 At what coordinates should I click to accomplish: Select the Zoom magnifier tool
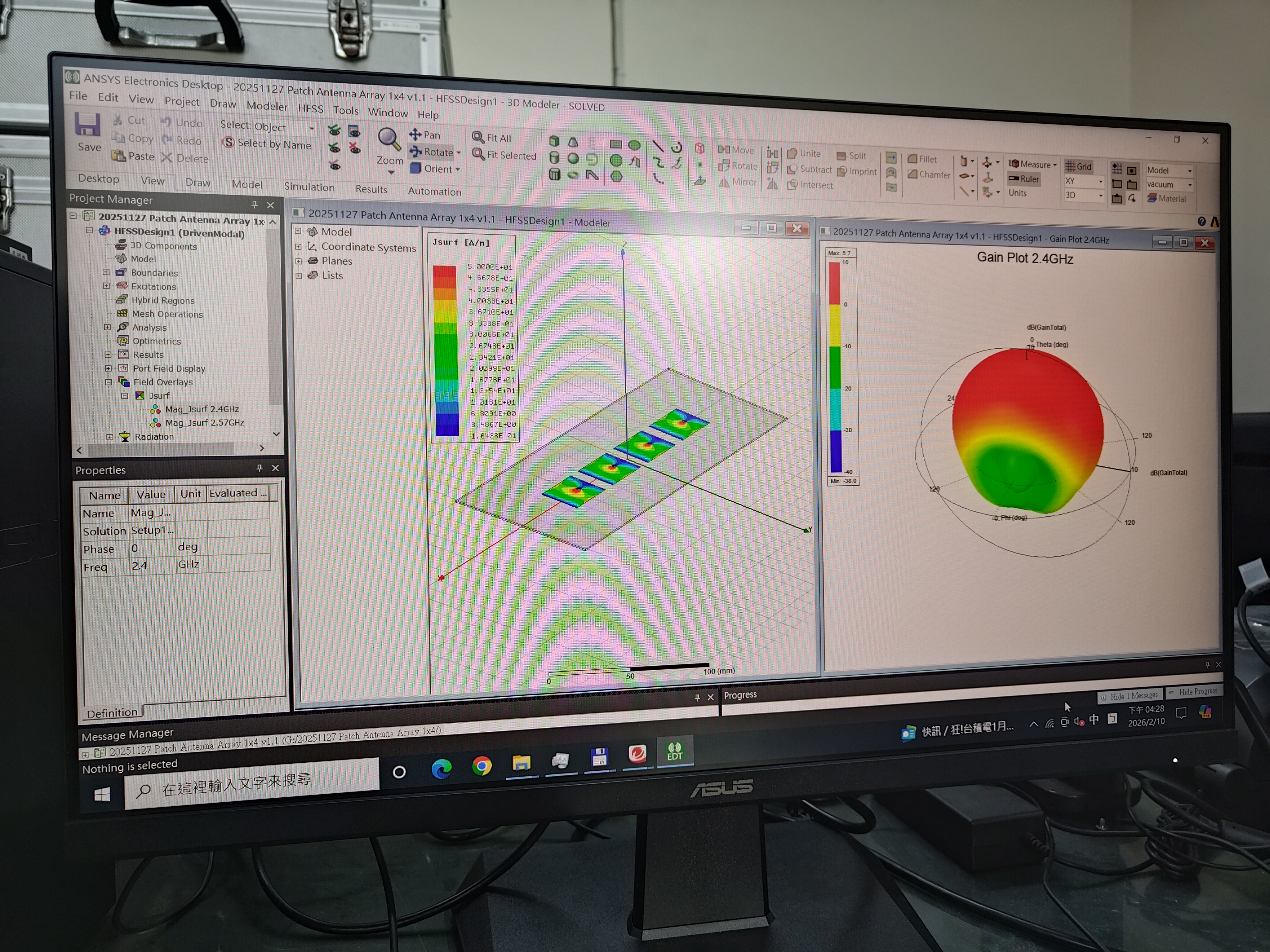[389, 138]
